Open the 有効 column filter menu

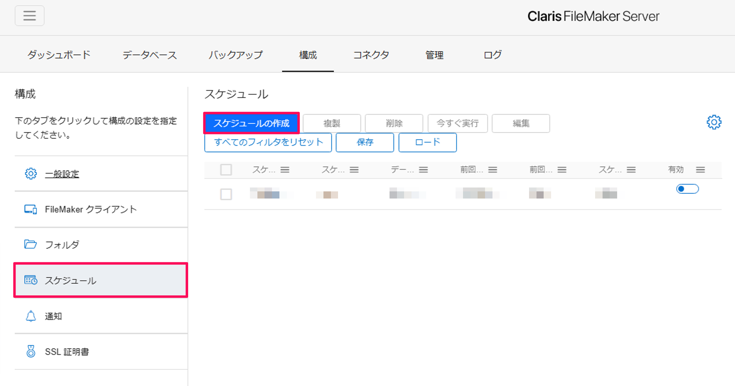click(700, 170)
